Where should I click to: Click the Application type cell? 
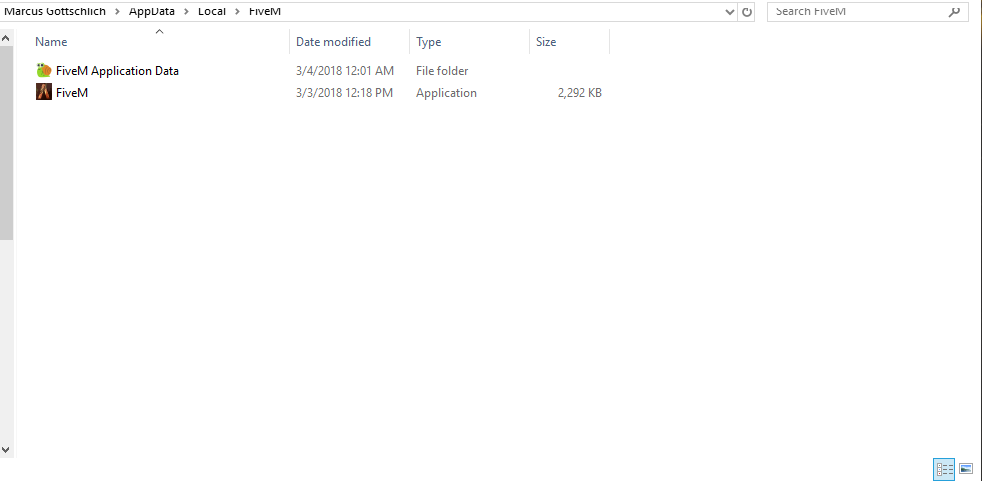[x=446, y=93]
